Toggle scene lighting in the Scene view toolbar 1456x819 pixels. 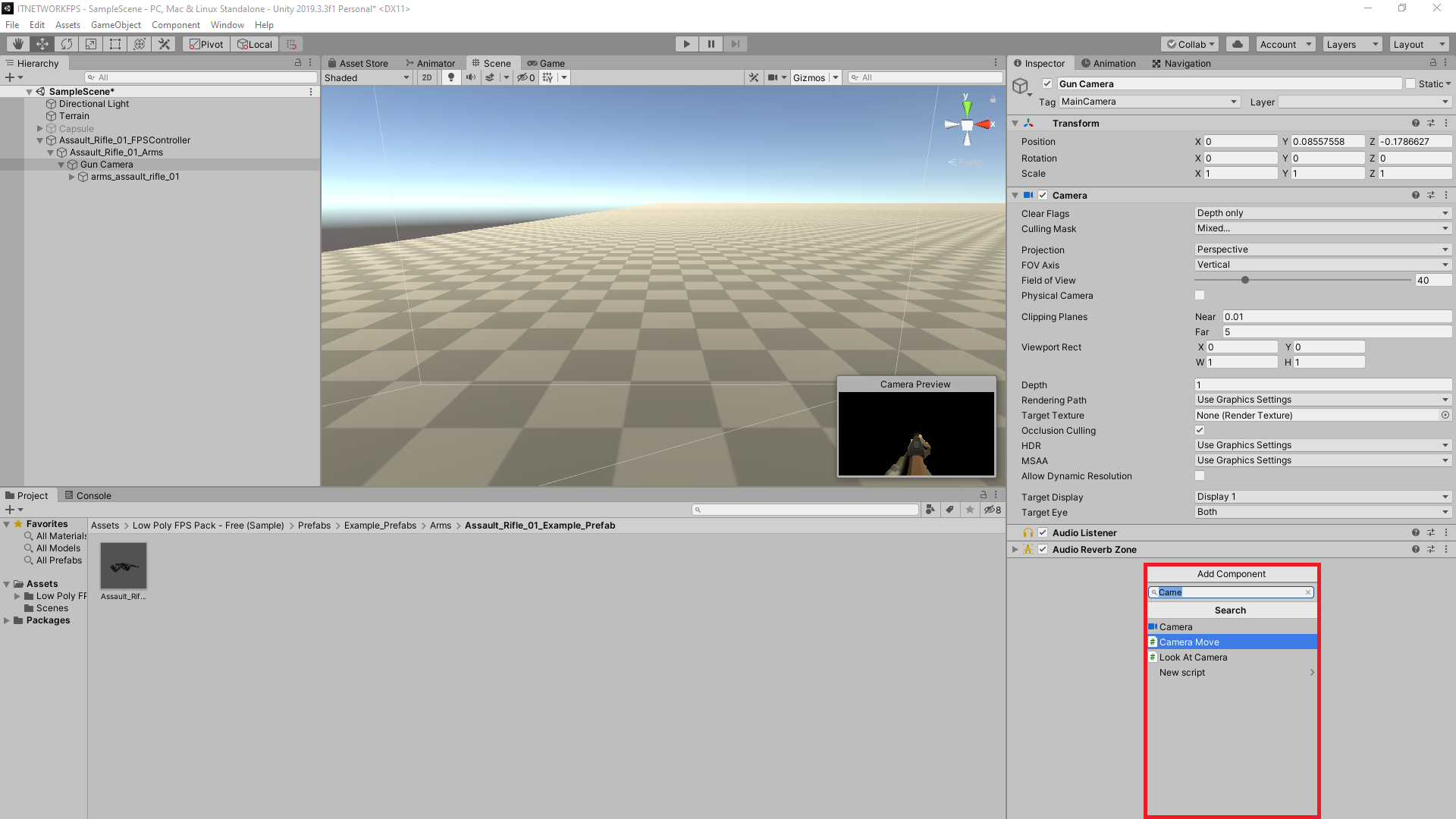451,77
